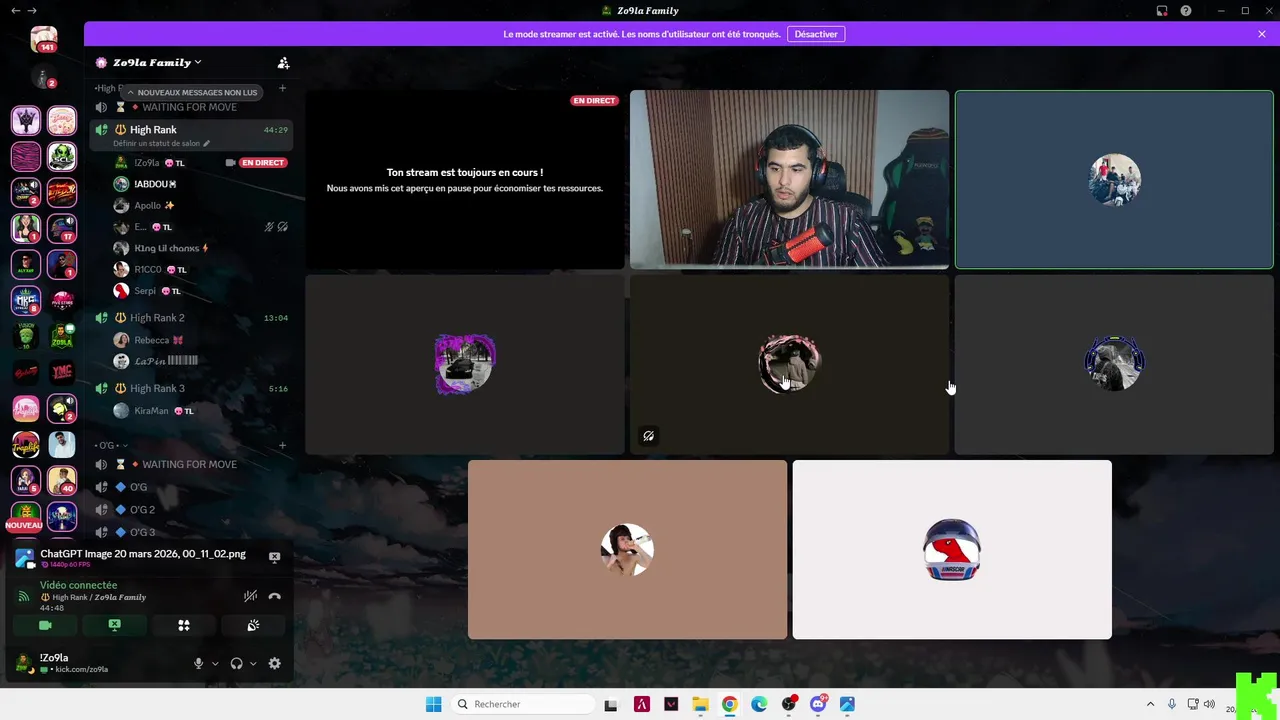Click Désactiver in streamer mode banner
The image size is (1280, 720).
[816, 34]
